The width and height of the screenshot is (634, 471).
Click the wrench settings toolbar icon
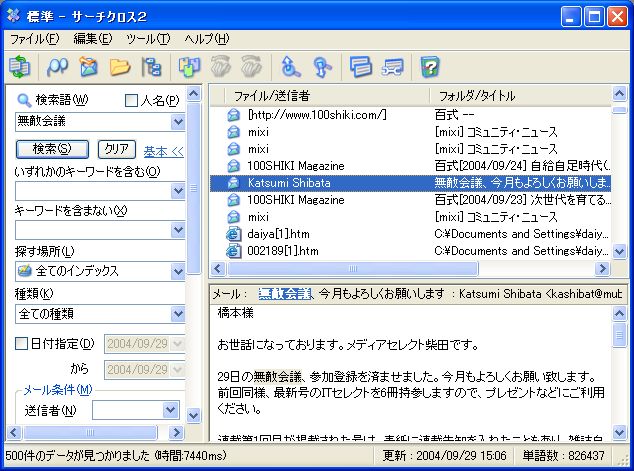point(392,67)
